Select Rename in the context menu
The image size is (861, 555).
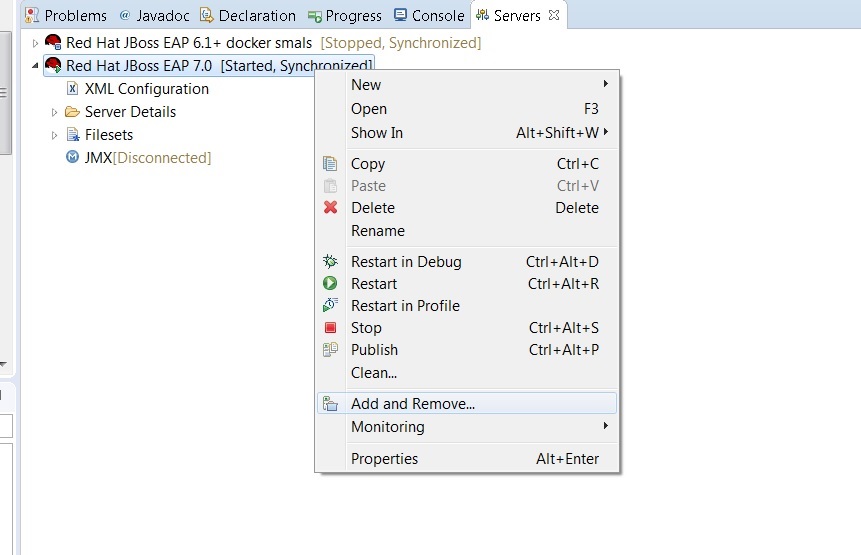(467, 231)
